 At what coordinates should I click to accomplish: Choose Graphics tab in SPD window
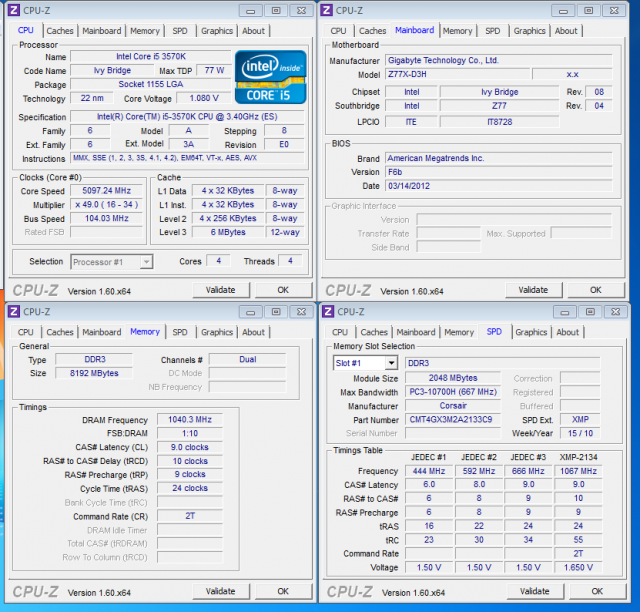531,332
